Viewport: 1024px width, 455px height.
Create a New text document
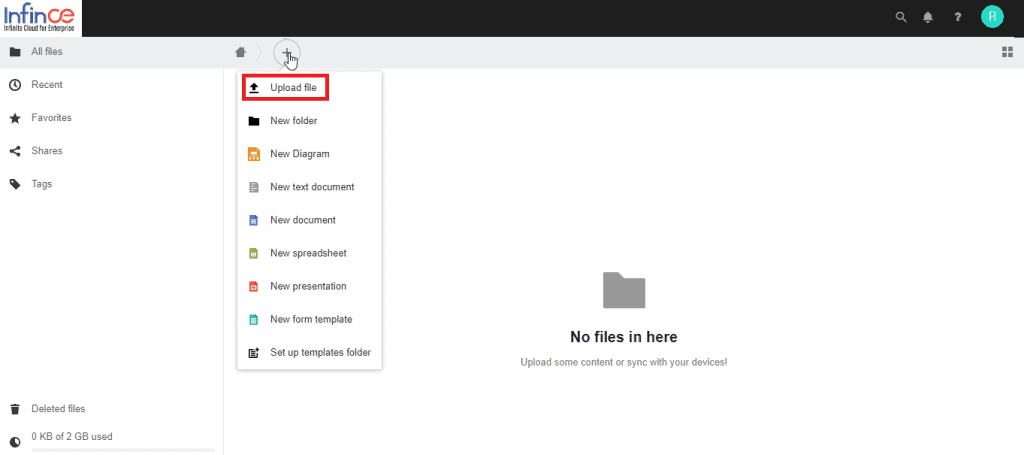tap(311, 187)
